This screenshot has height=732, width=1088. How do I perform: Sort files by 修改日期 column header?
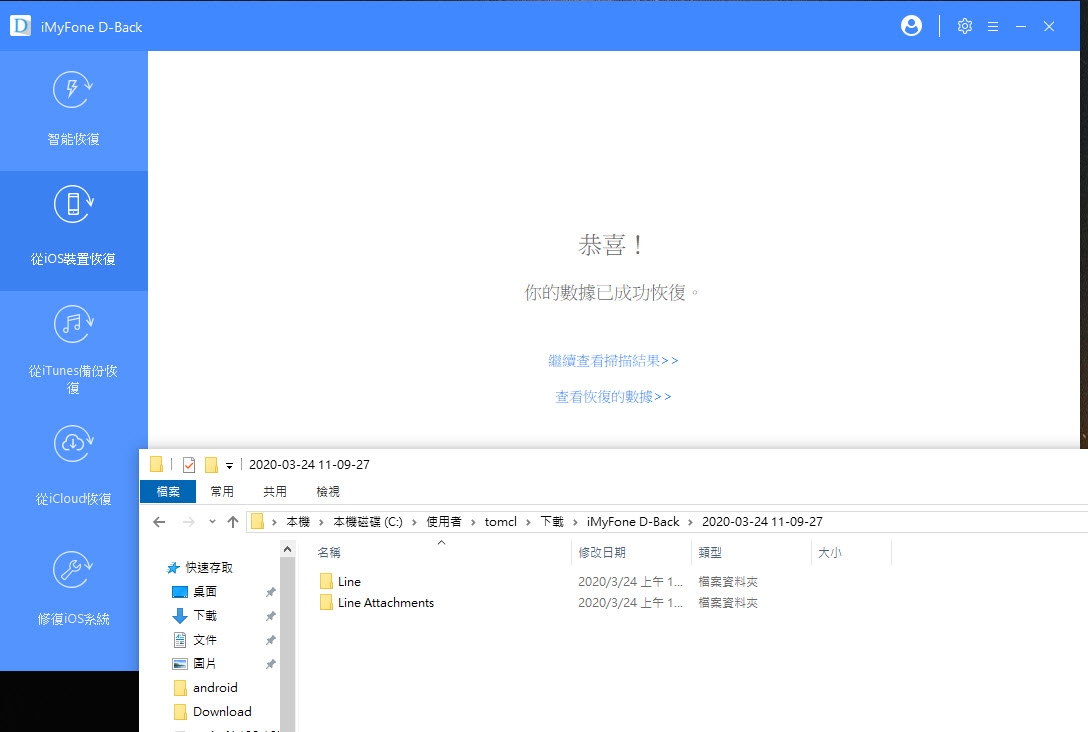click(x=602, y=552)
